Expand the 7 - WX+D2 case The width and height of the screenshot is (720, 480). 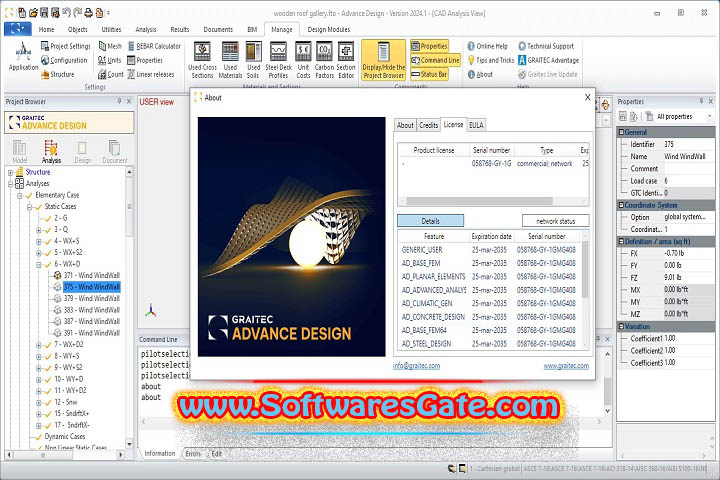39,345
